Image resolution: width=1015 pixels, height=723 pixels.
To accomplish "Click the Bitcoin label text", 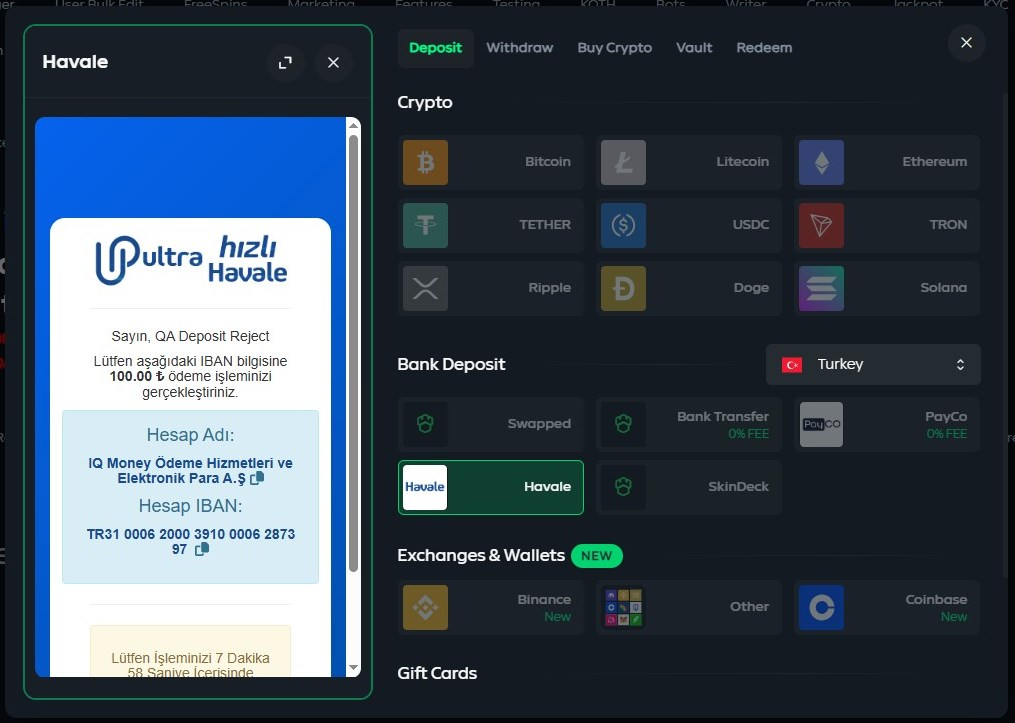I will pos(548,162).
